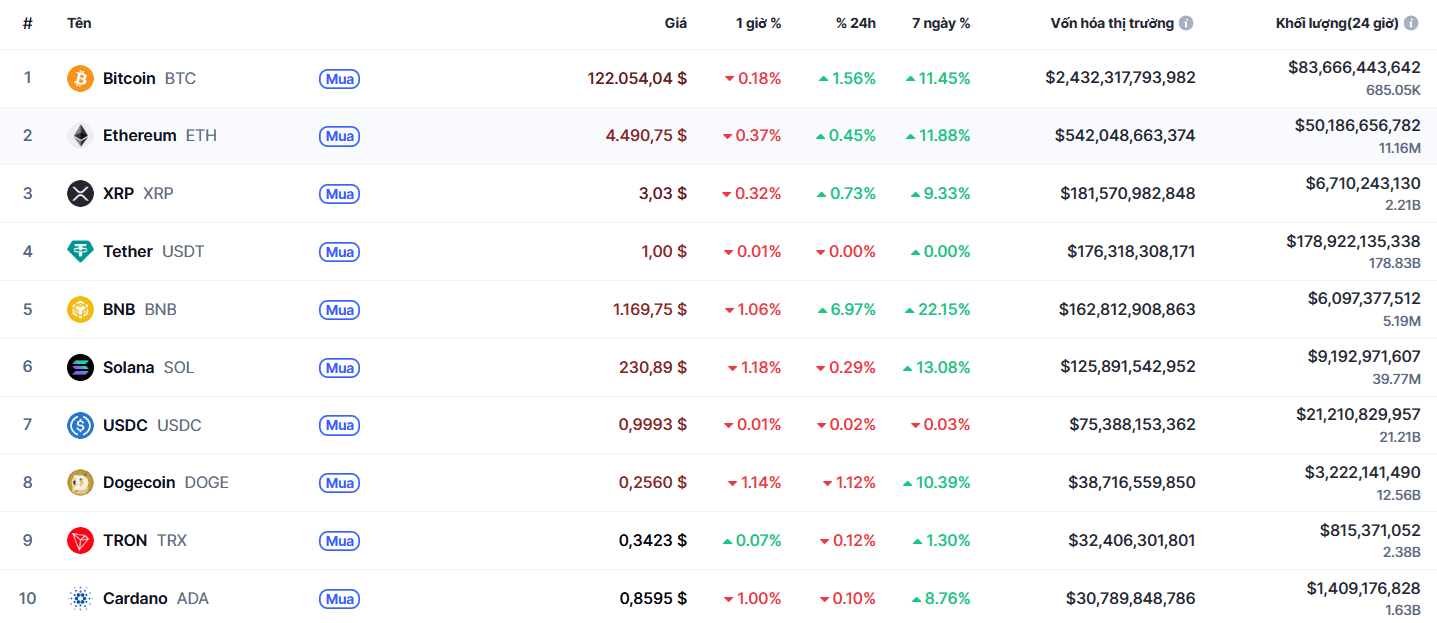Click info icon next to Khối lượng(24 giờ)

(1411, 23)
